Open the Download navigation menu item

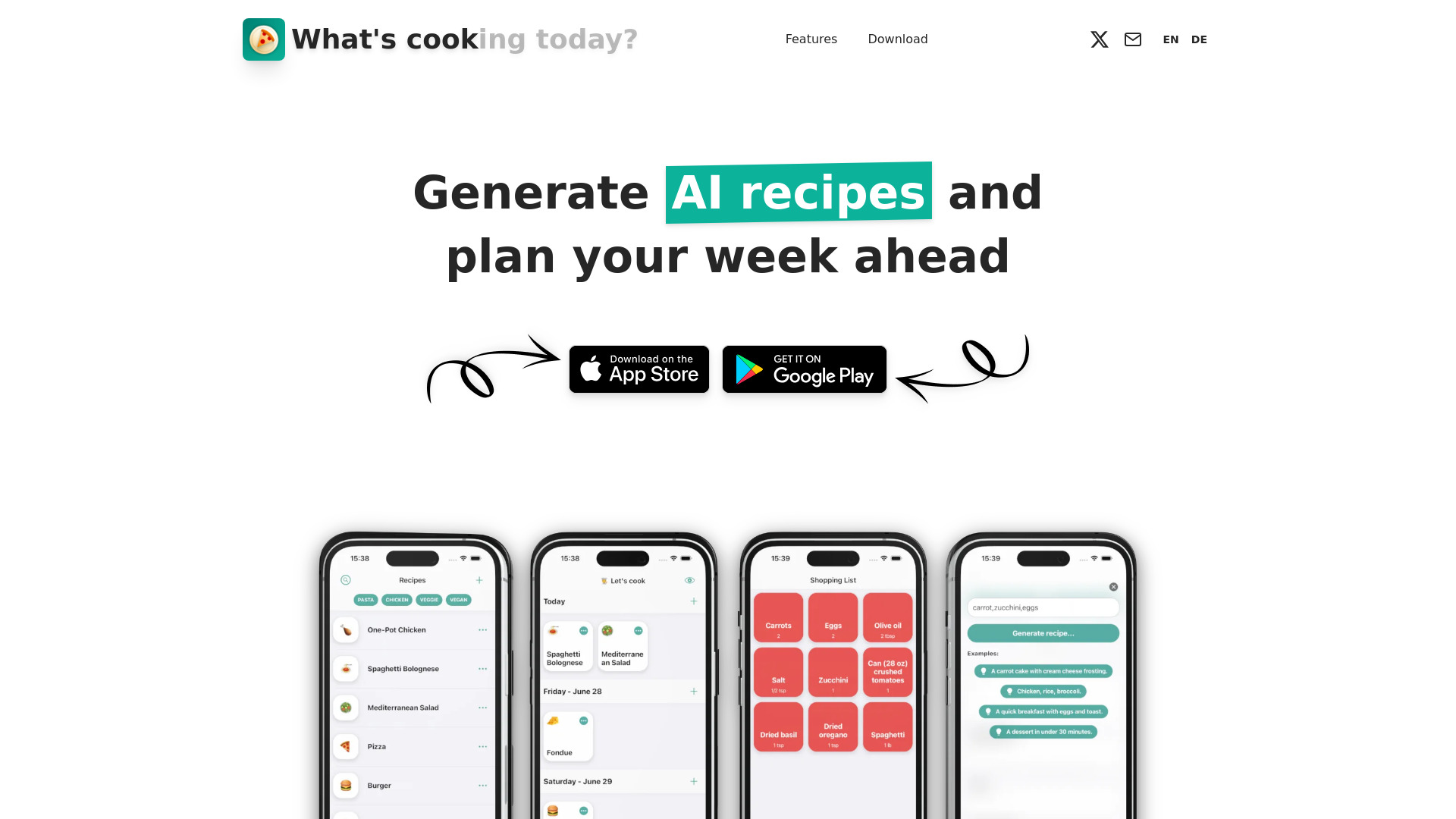click(897, 39)
